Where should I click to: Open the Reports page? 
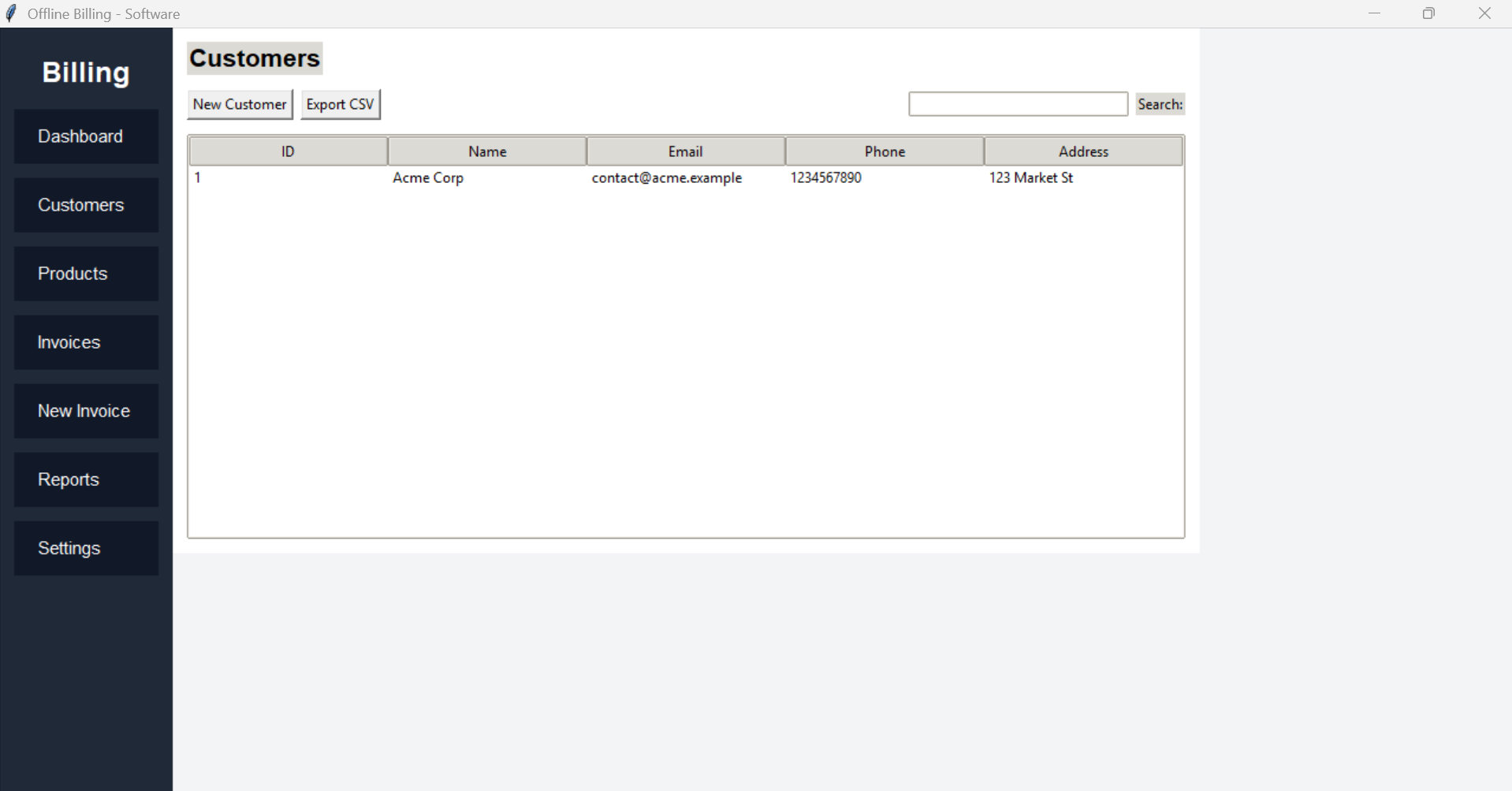coord(86,479)
